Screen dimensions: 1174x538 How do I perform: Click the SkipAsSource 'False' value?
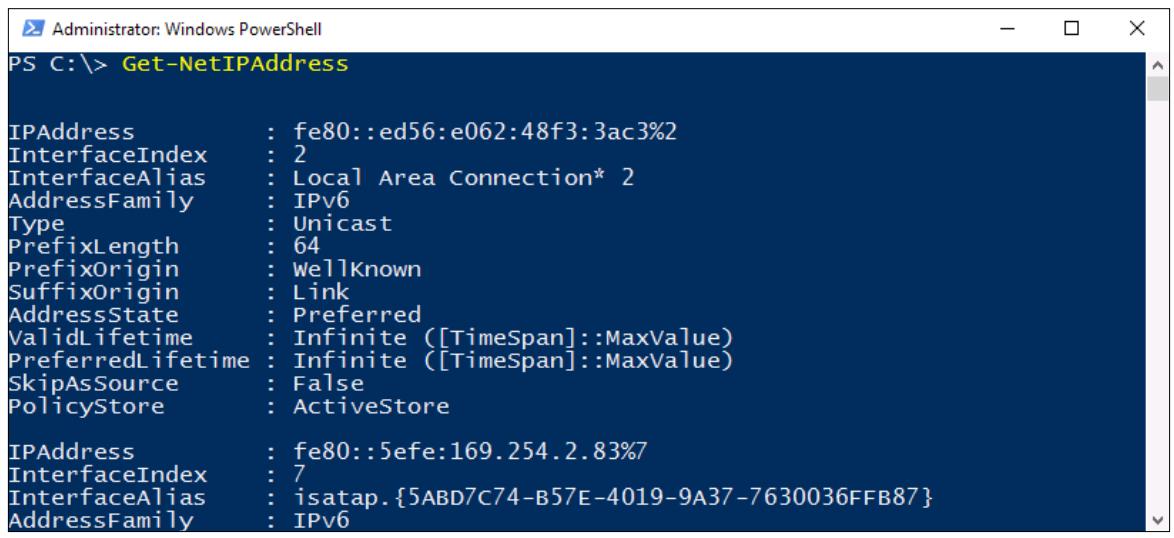(328, 383)
